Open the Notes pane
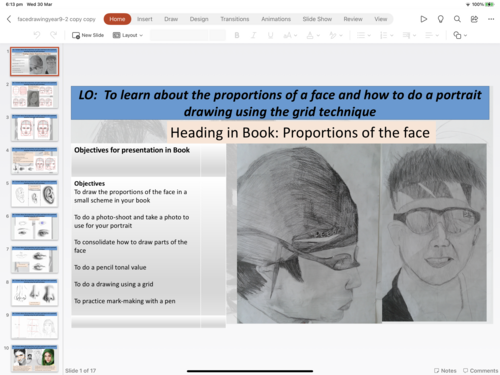The height and width of the screenshot is (375, 500). click(445, 370)
